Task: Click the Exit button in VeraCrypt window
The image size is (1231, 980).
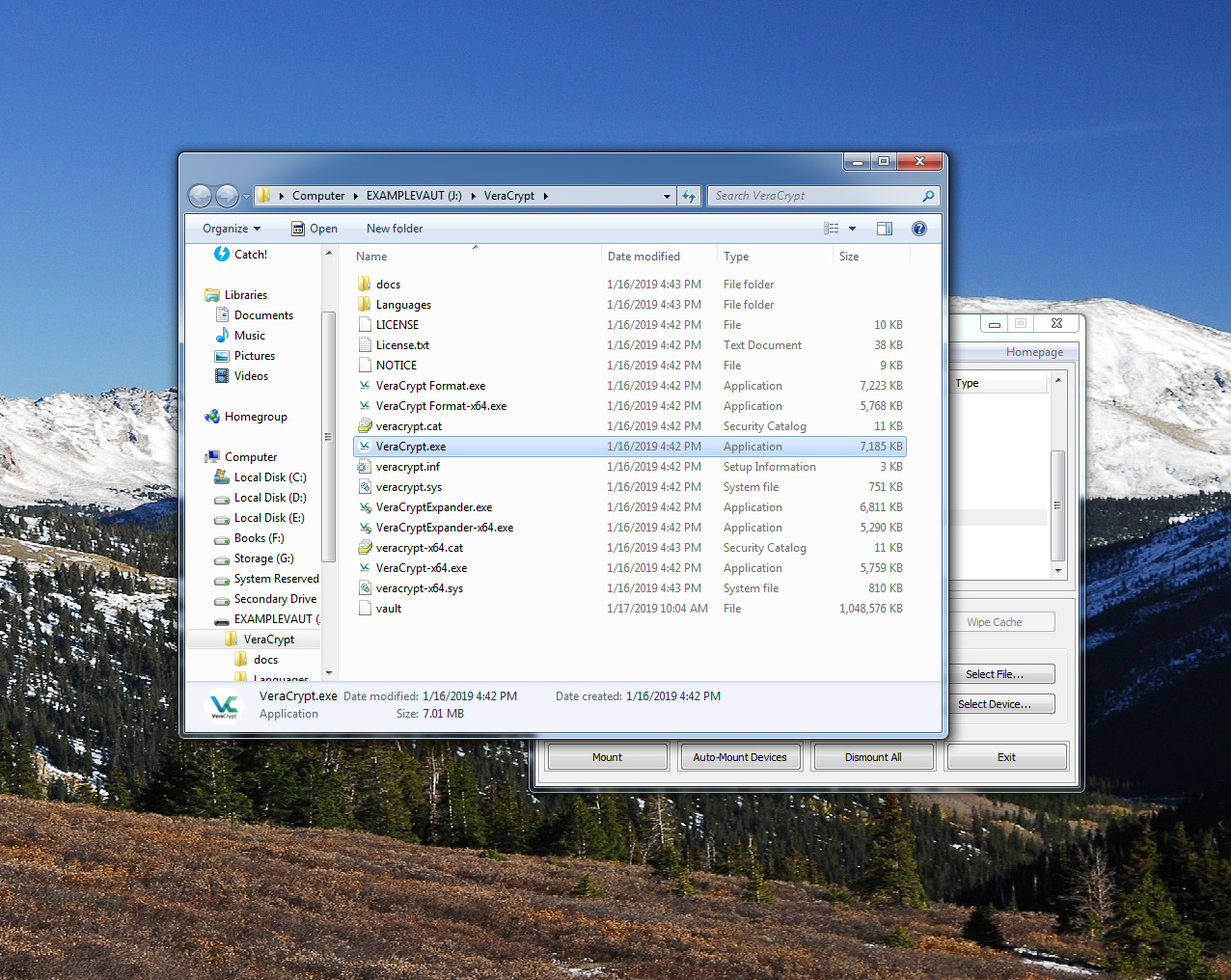Action: (1006, 757)
